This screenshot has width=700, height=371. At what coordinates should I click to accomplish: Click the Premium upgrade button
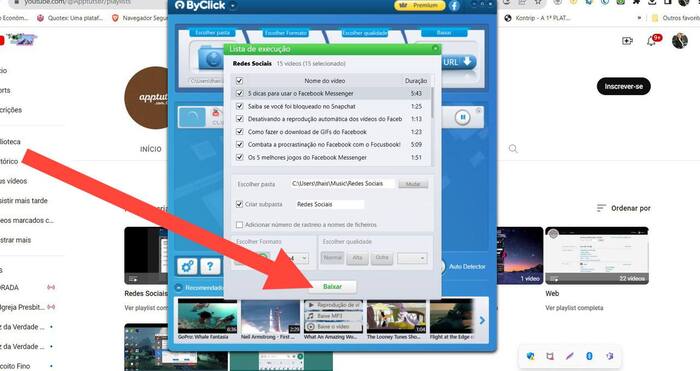(420, 5)
